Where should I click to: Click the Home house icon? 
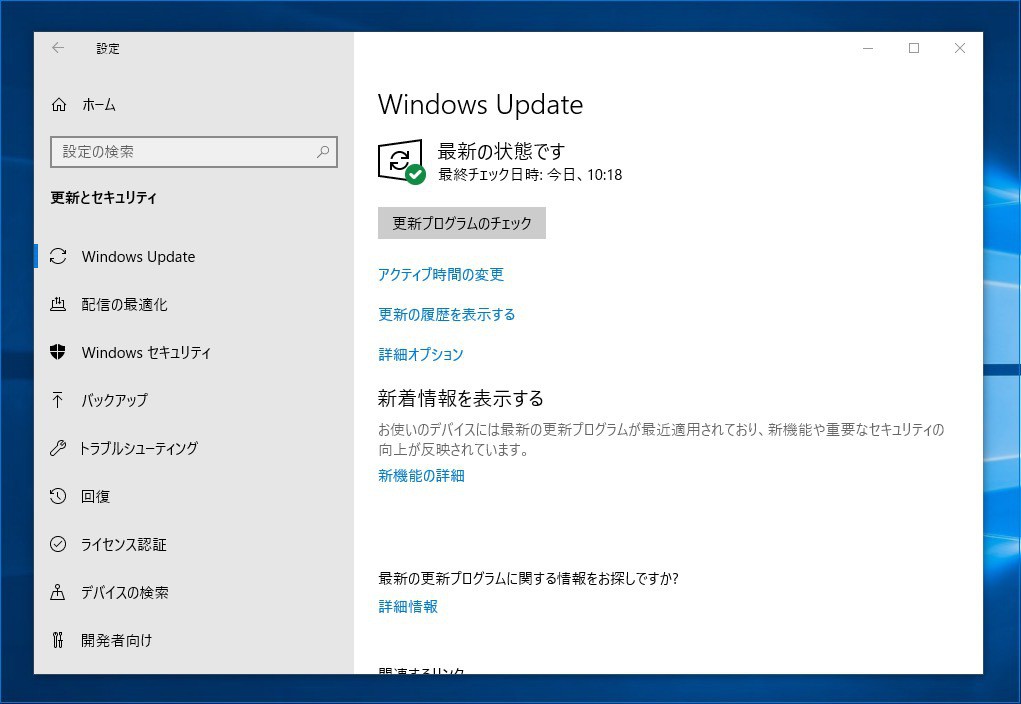[59, 105]
